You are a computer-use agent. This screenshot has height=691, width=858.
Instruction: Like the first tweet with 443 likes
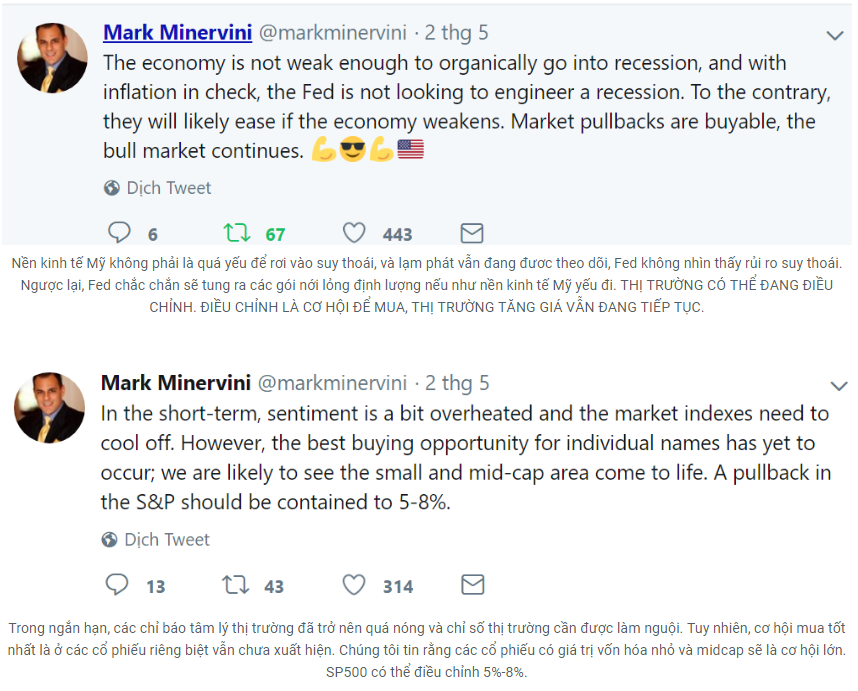pos(354,233)
